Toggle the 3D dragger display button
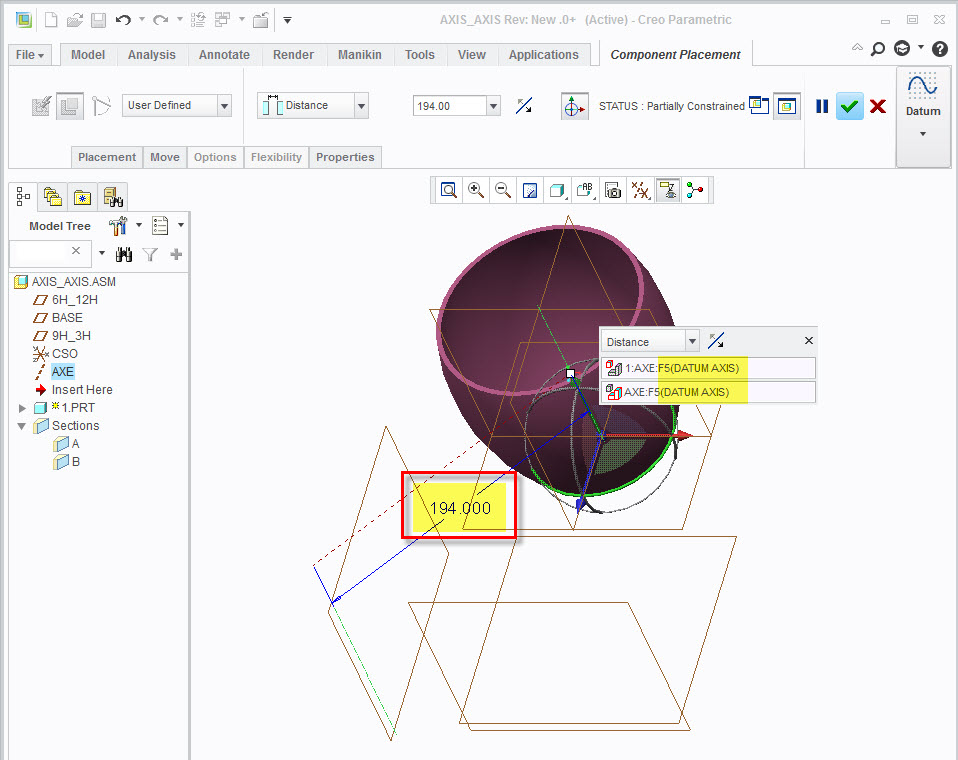This screenshot has height=760, width=958. (574, 106)
